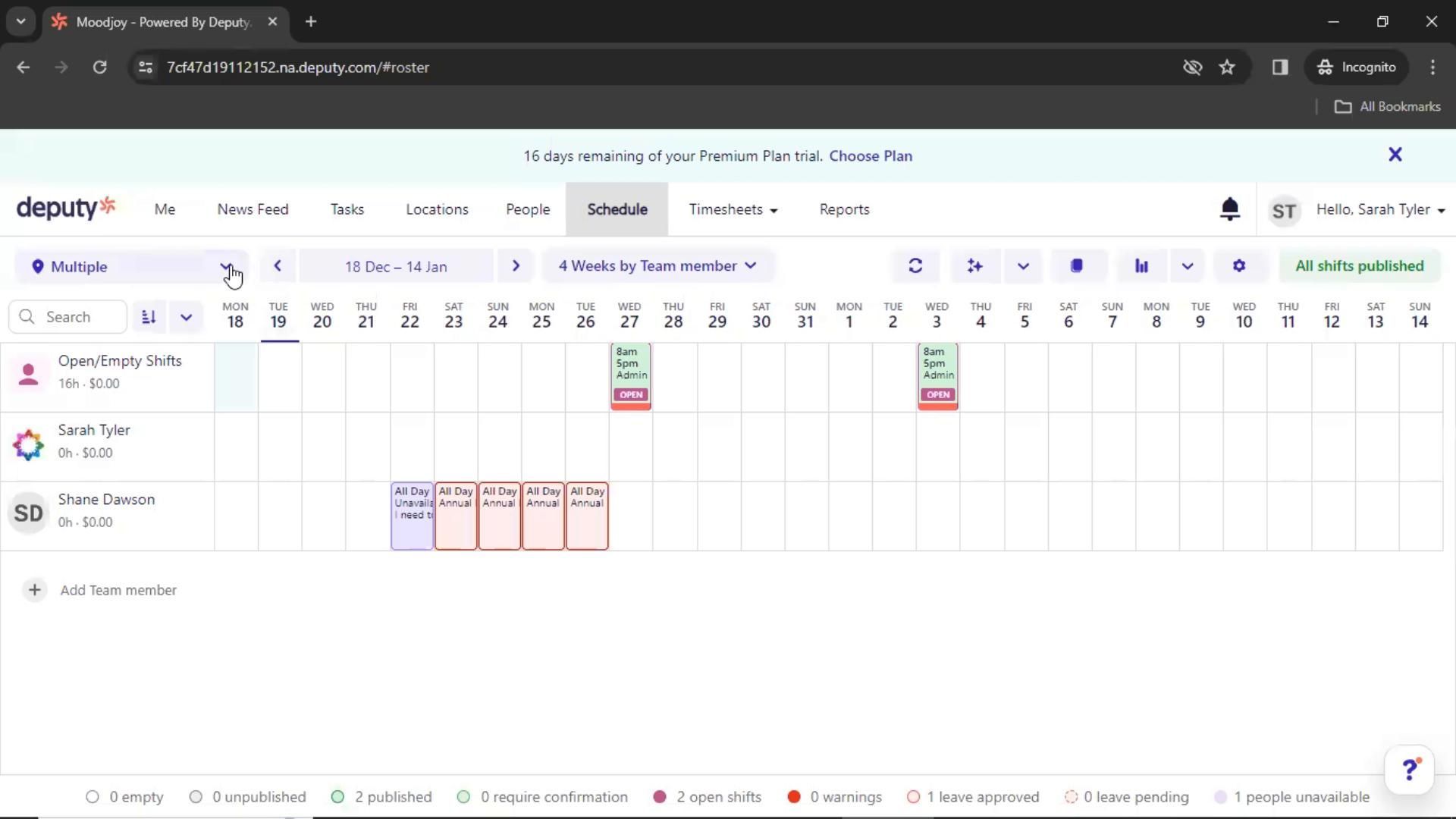The width and height of the screenshot is (1456, 819).
Task: Click the auto-schedule sparkle icon
Action: pos(974,266)
